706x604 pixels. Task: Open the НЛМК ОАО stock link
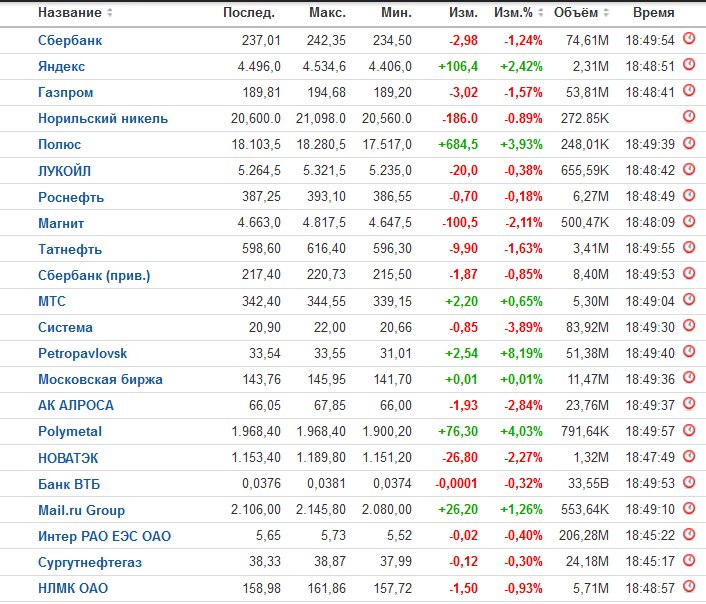[73, 588]
